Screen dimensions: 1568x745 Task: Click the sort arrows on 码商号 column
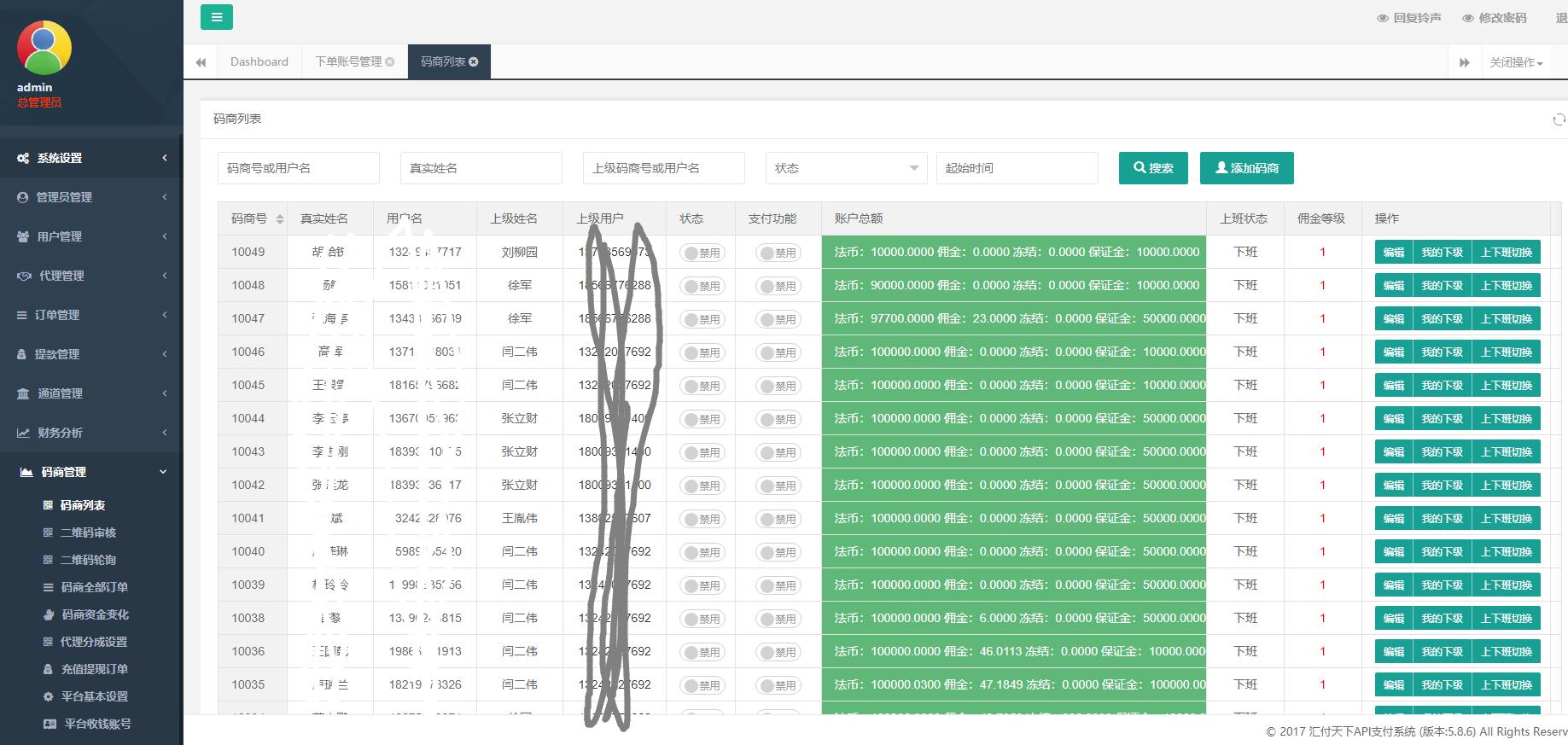pyautogui.click(x=279, y=219)
